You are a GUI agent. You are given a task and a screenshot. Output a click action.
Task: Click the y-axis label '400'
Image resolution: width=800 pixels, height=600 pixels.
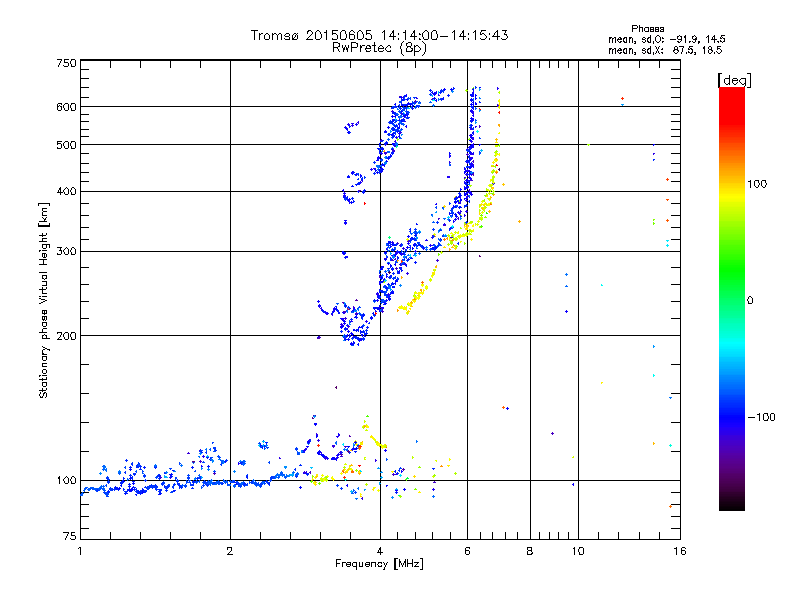pos(66,192)
